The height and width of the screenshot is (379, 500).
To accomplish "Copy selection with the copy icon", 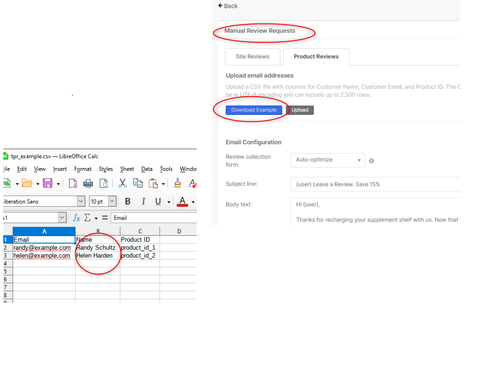I will point(138,183).
